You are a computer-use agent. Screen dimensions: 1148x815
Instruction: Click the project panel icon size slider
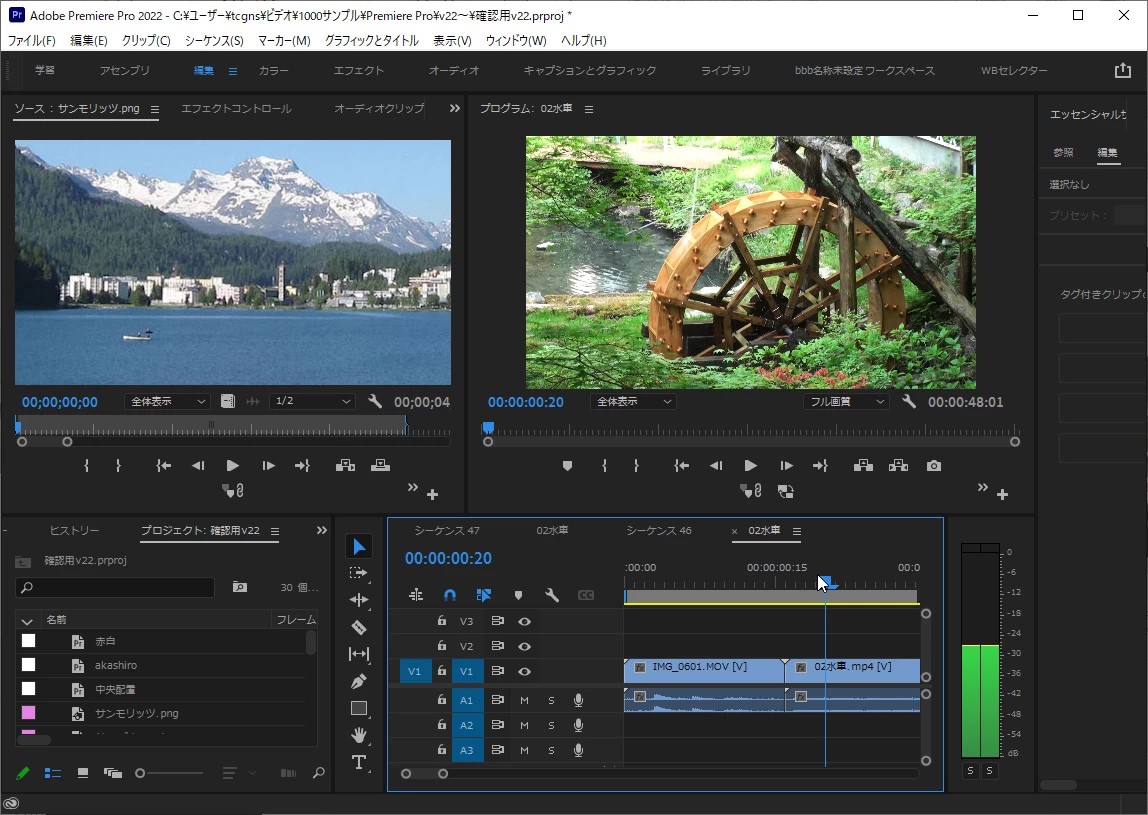[142, 773]
